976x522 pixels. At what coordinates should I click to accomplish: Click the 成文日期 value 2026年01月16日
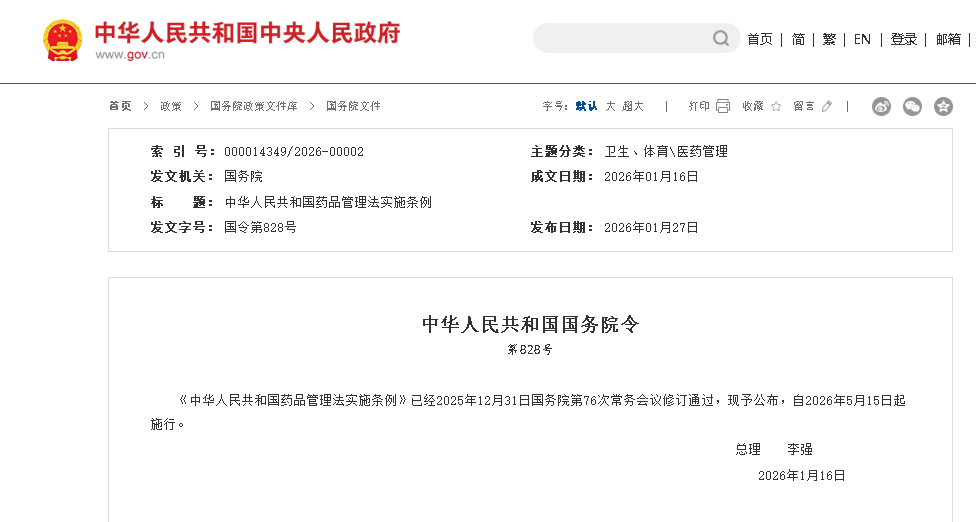pyautogui.click(x=651, y=177)
